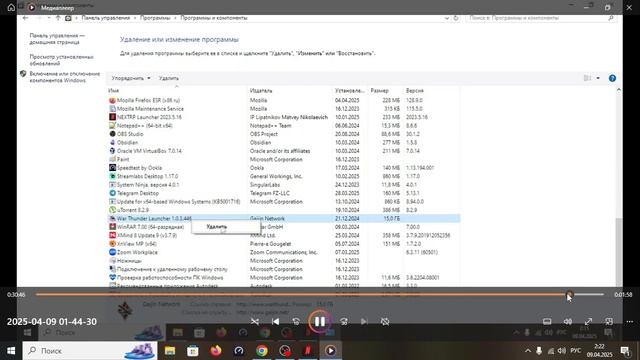Open system volume from the tray
The height and width of the screenshot is (360, 640).
[562, 351]
